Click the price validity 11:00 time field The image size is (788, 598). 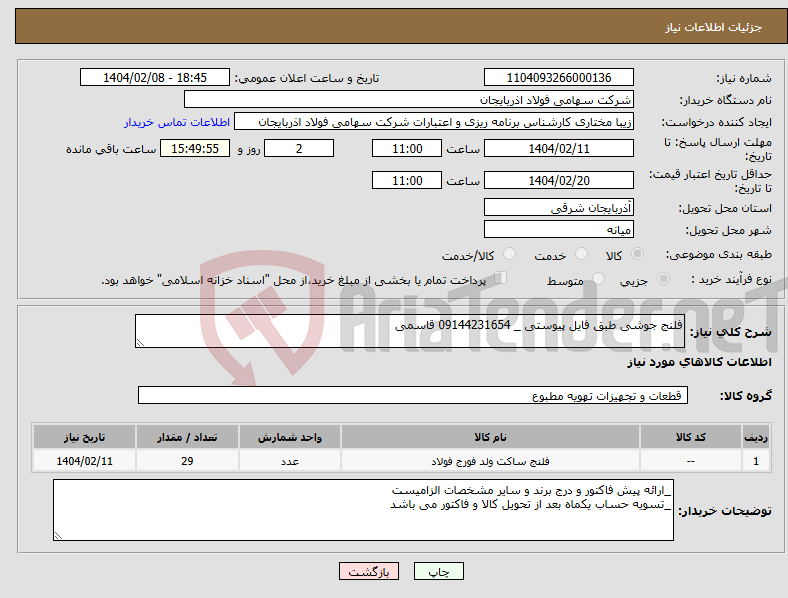coord(407,180)
